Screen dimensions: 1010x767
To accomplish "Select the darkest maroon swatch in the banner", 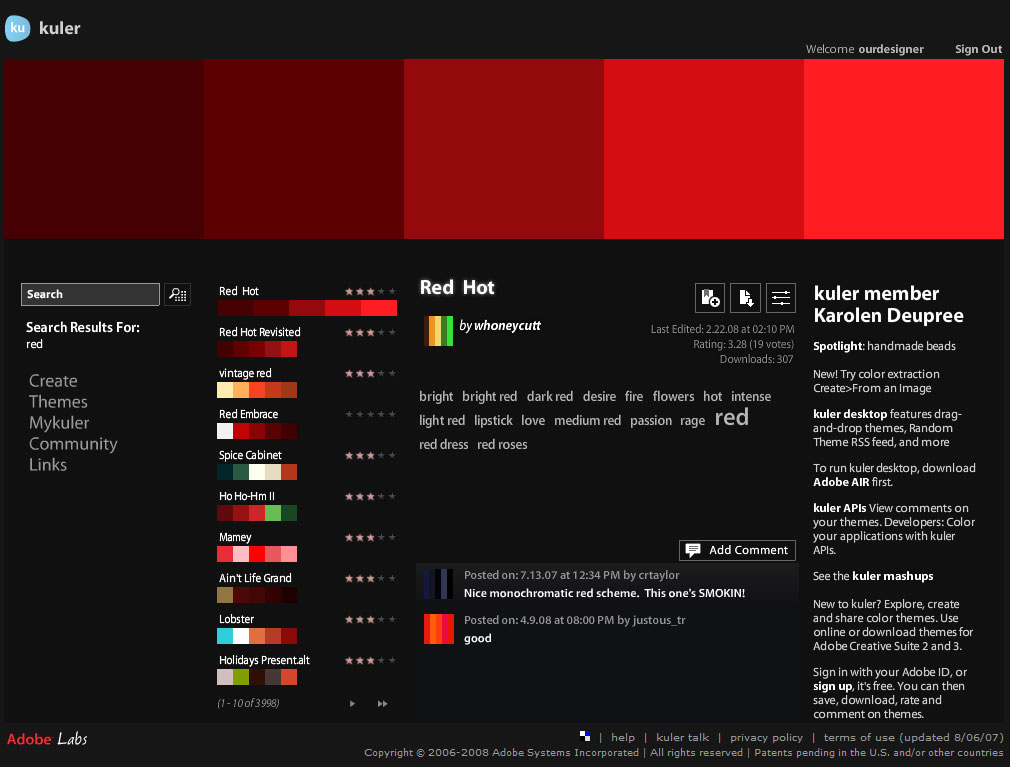I will 104,149.
